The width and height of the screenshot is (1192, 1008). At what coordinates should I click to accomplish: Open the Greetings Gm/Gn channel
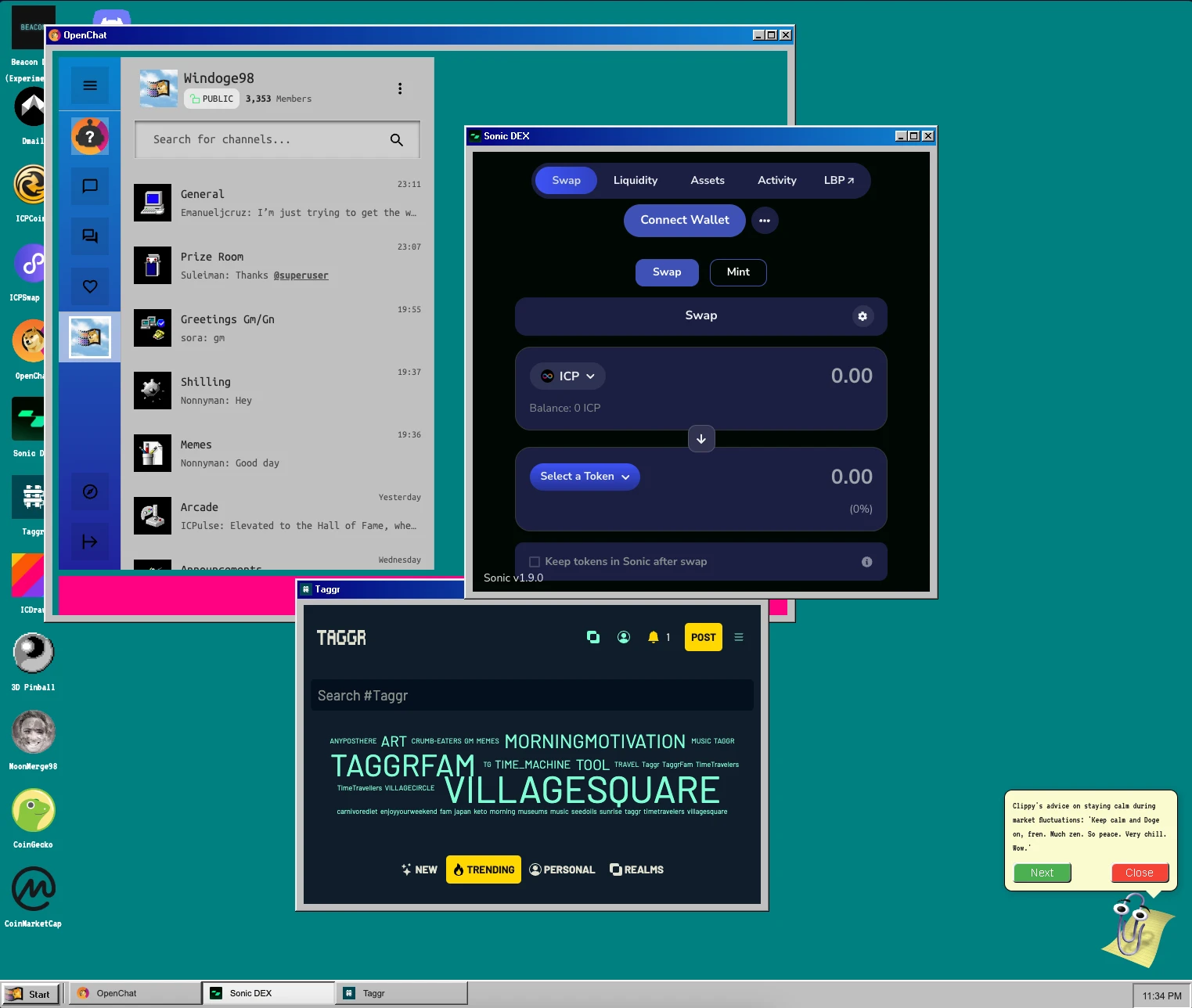click(277, 328)
